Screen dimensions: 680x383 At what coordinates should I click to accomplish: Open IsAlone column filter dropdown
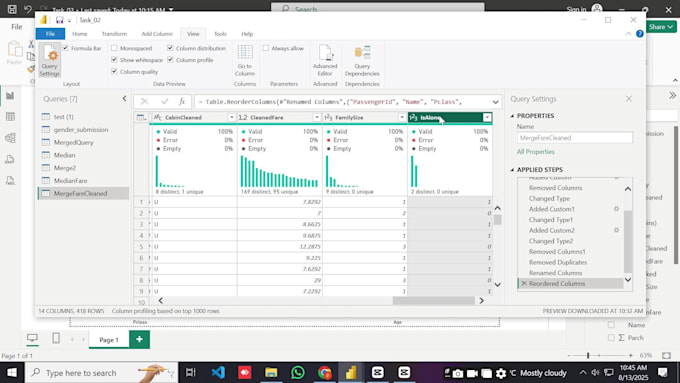tap(487, 118)
